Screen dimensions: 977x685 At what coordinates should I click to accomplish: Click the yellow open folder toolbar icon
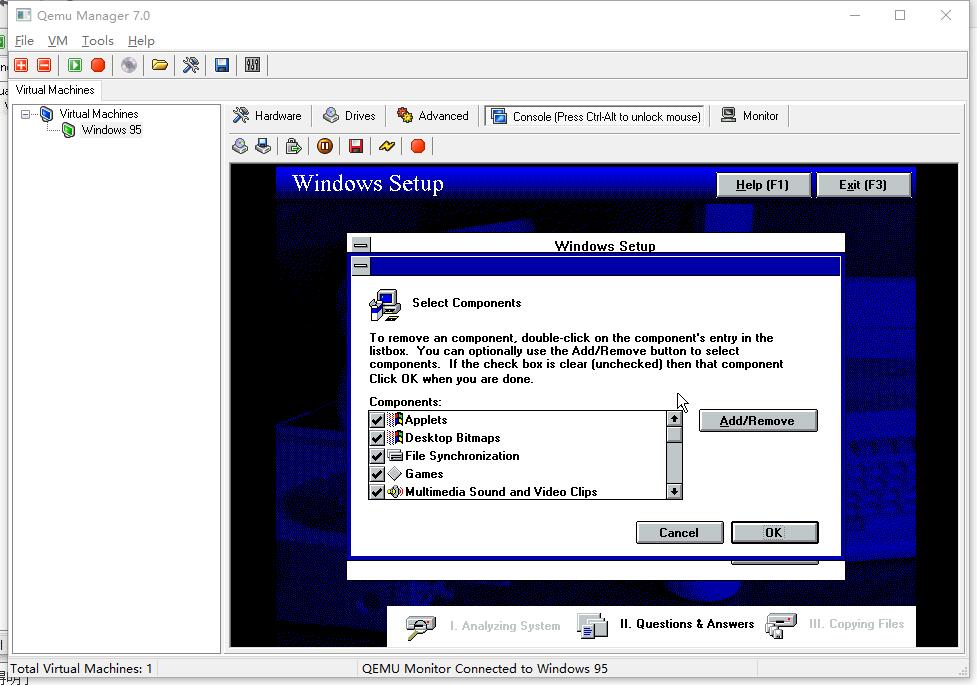tap(160, 65)
